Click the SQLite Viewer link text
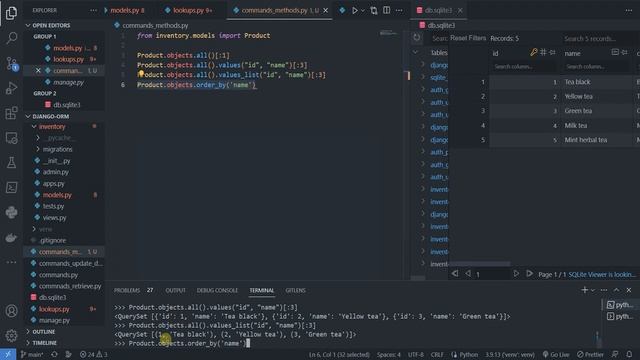Image resolution: width=640 pixels, height=360 pixels. click(x=602, y=274)
